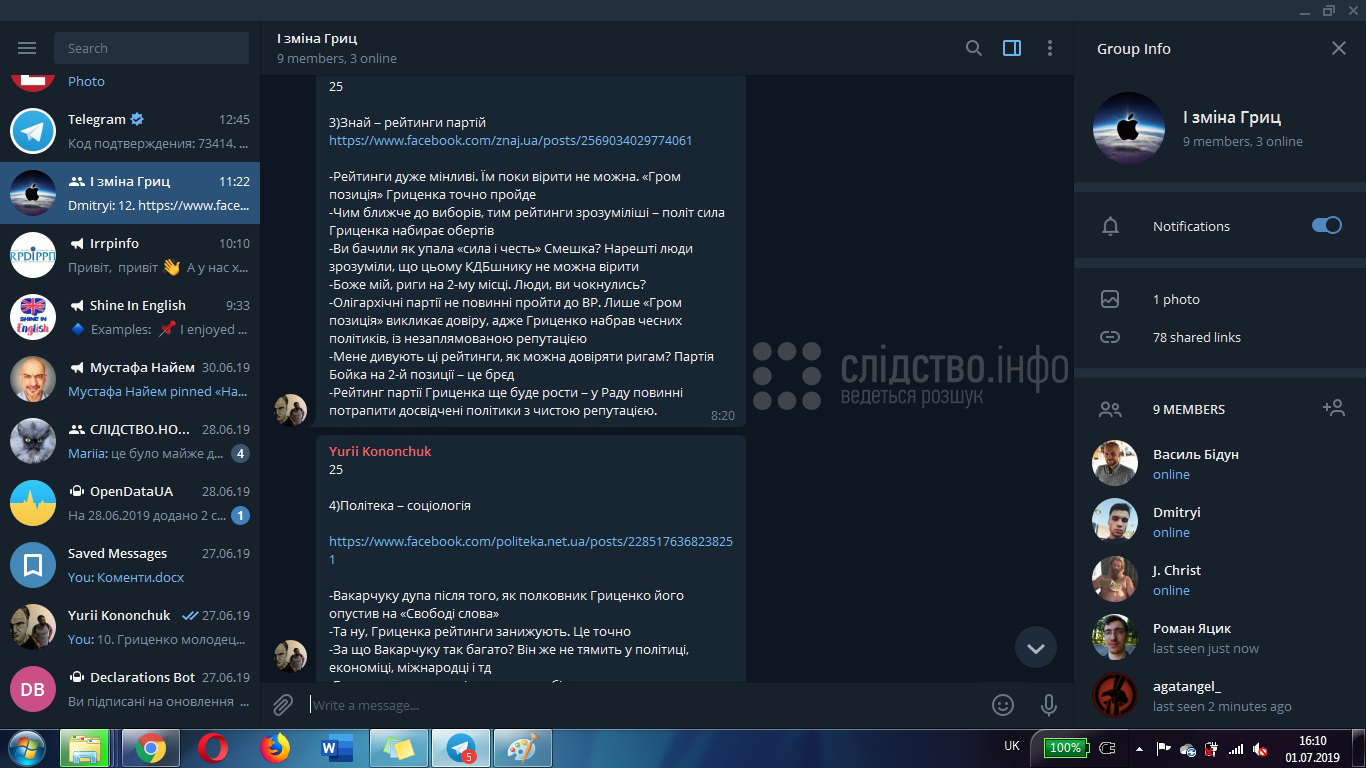Open the facebook.com/znaj.ua post link
Screen dimensions: 1366x768
[x=510, y=140]
